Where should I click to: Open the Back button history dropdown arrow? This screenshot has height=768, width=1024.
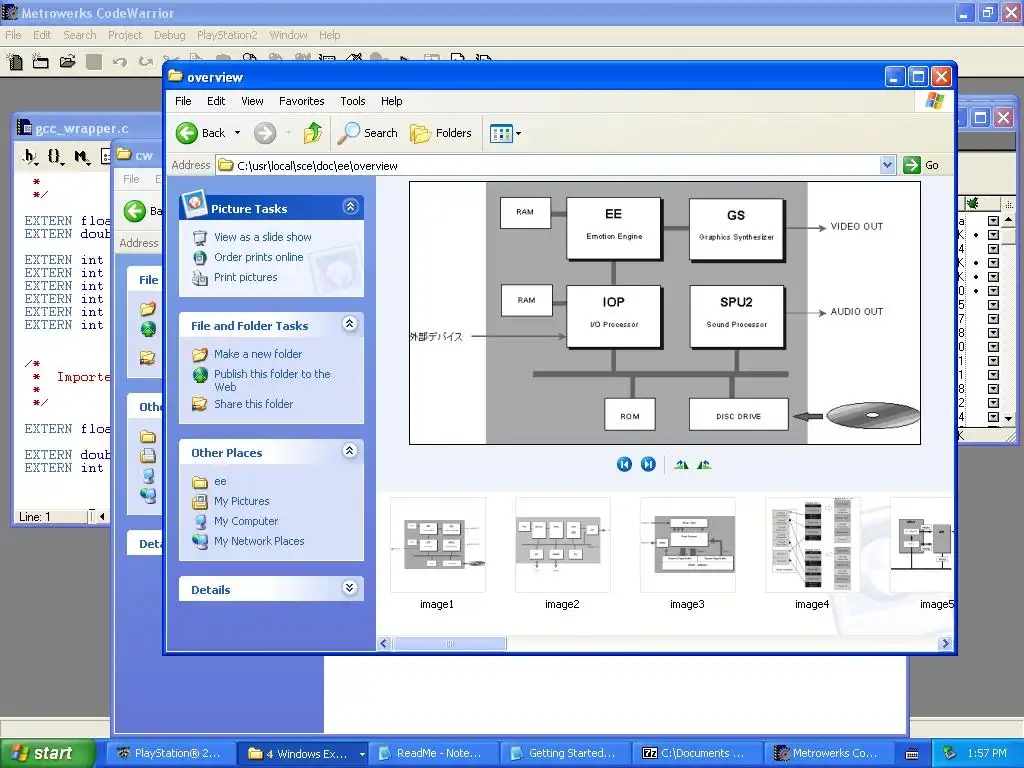click(237, 133)
